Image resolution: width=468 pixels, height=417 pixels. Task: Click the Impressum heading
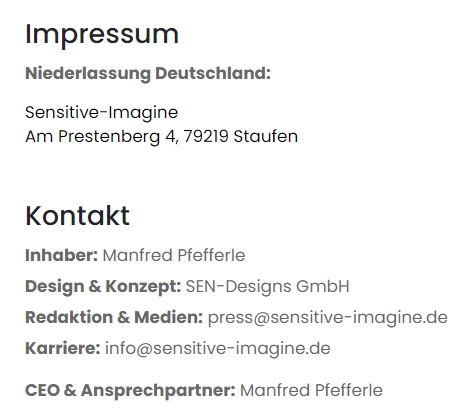(x=102, y=35)
